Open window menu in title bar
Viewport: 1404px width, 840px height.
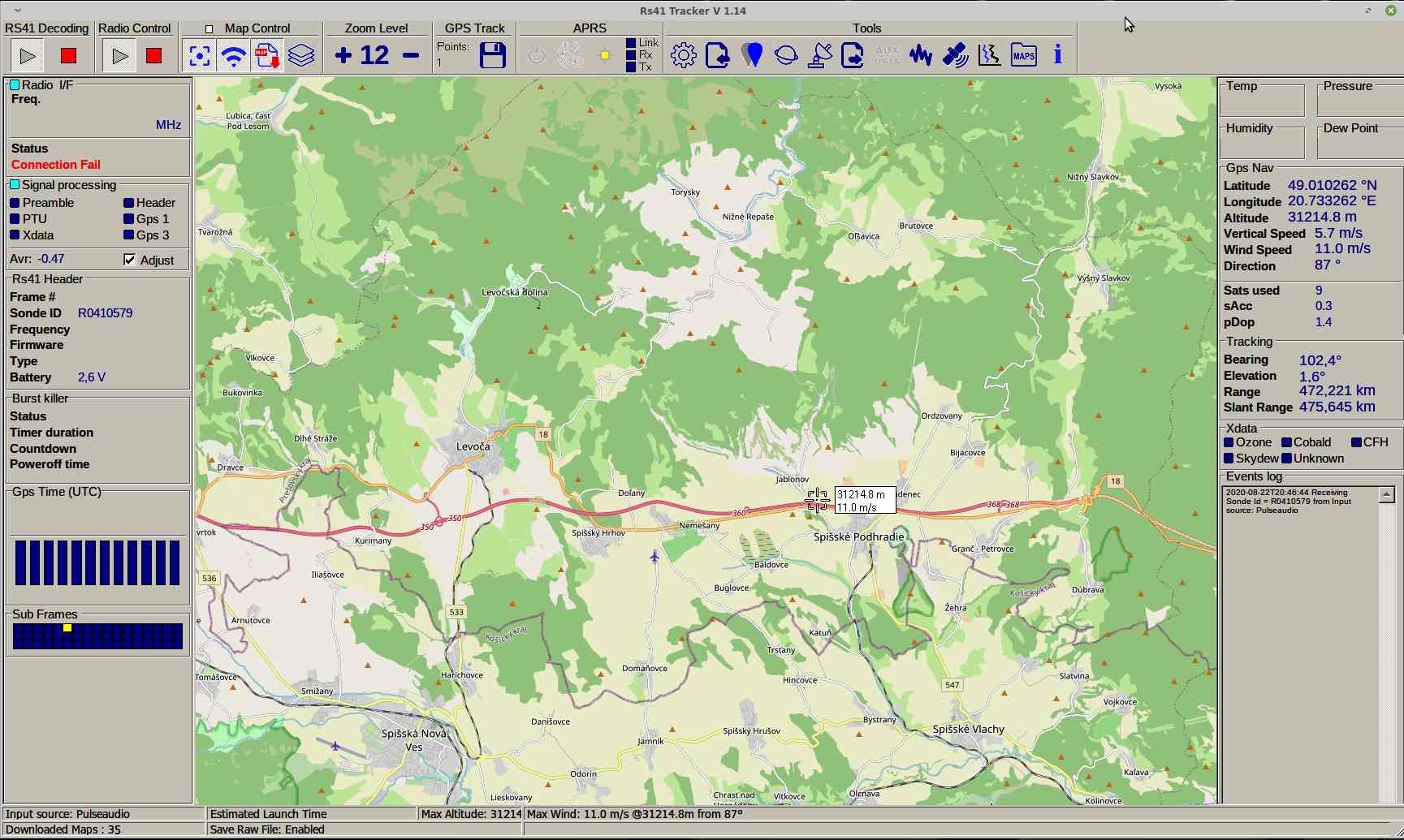coord(18,11)
